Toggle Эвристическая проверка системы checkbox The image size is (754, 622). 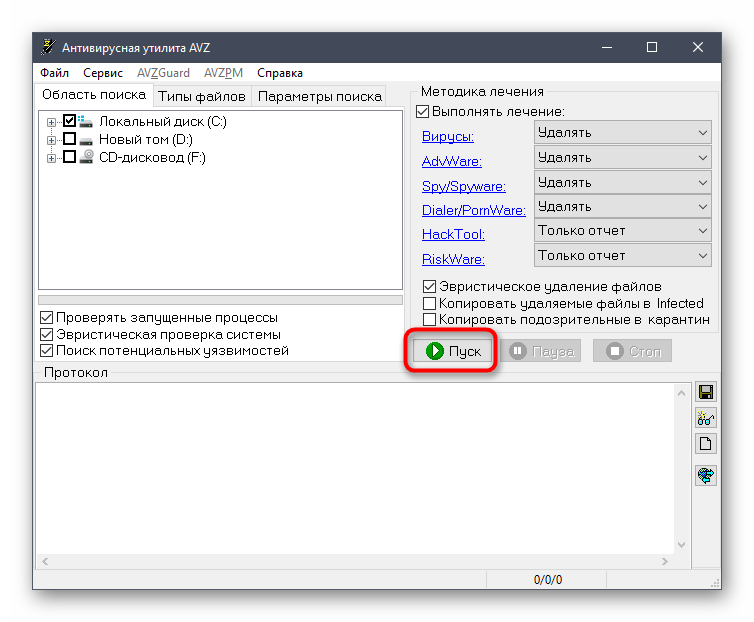pos(46,334)
